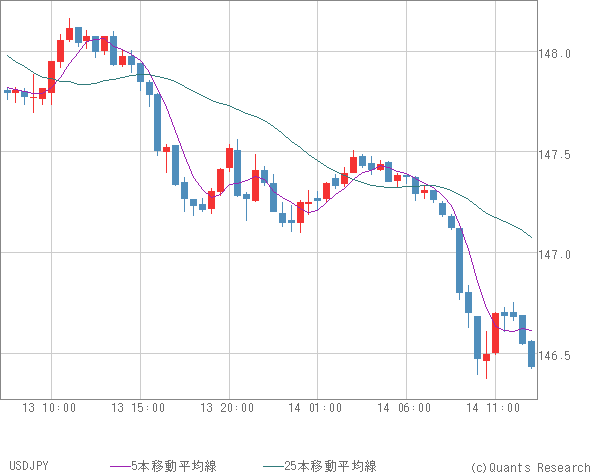Screen dimensions: 600x475
Task: Click the USDJPY symbol label
Action: point(29,466)
